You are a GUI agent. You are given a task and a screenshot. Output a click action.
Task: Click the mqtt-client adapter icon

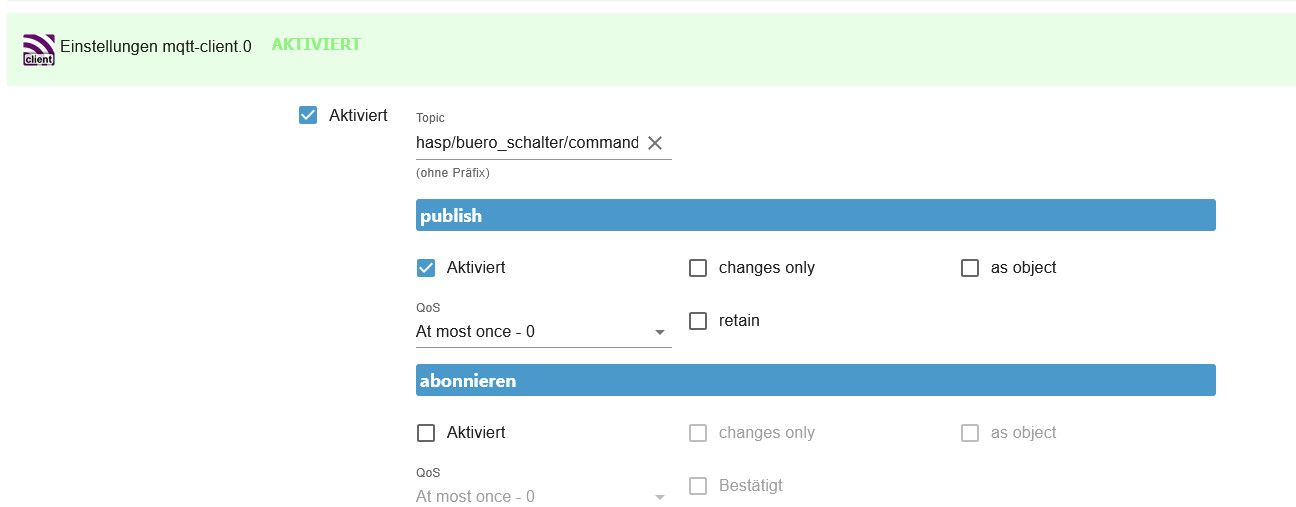click(x=39, y=48)
